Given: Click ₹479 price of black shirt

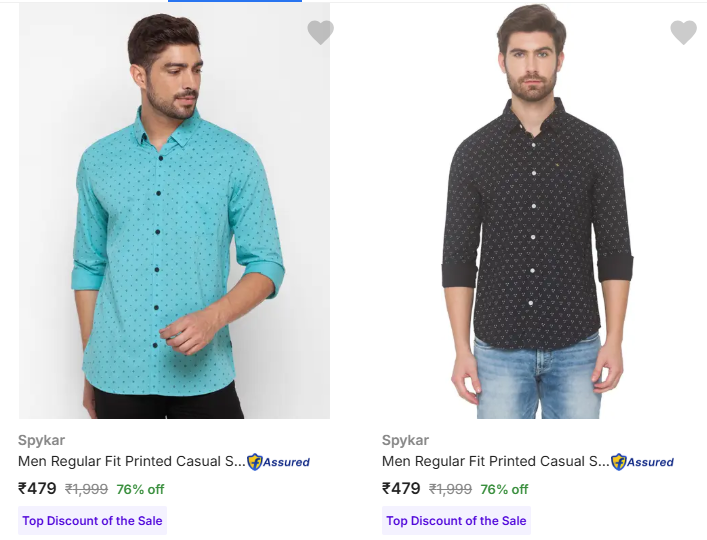Looking at the screenshot, I should [x=401, y=489].
